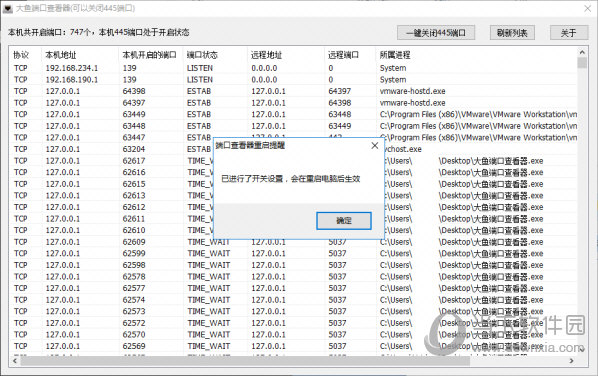Click the 本机共开启端口 status text
Viewport: 598px width, 376px height.
coord(98,32)
